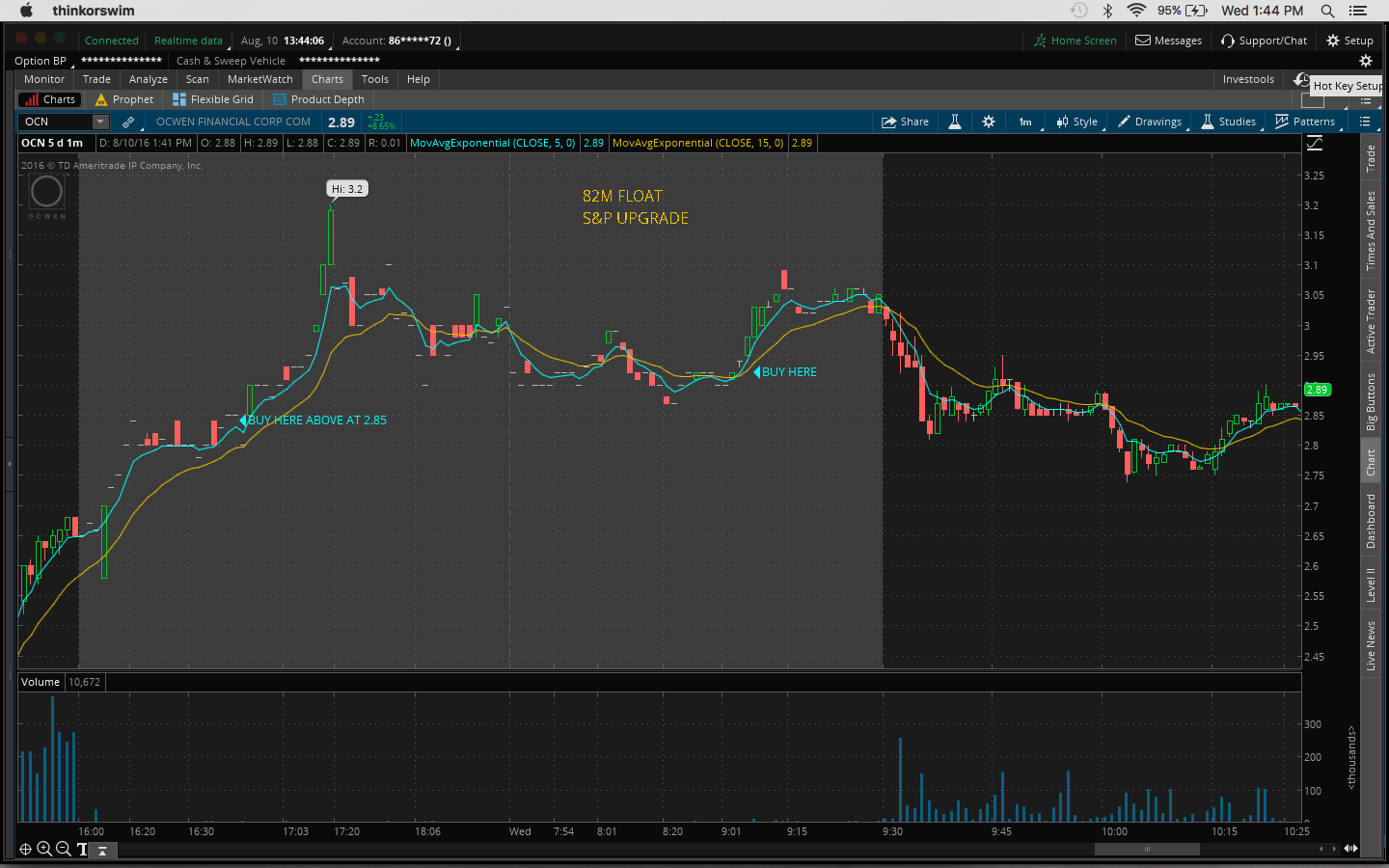Collapse the volume subgraph toggle
The width and height of the screenshot is (1389, 868).
[102, 850]
